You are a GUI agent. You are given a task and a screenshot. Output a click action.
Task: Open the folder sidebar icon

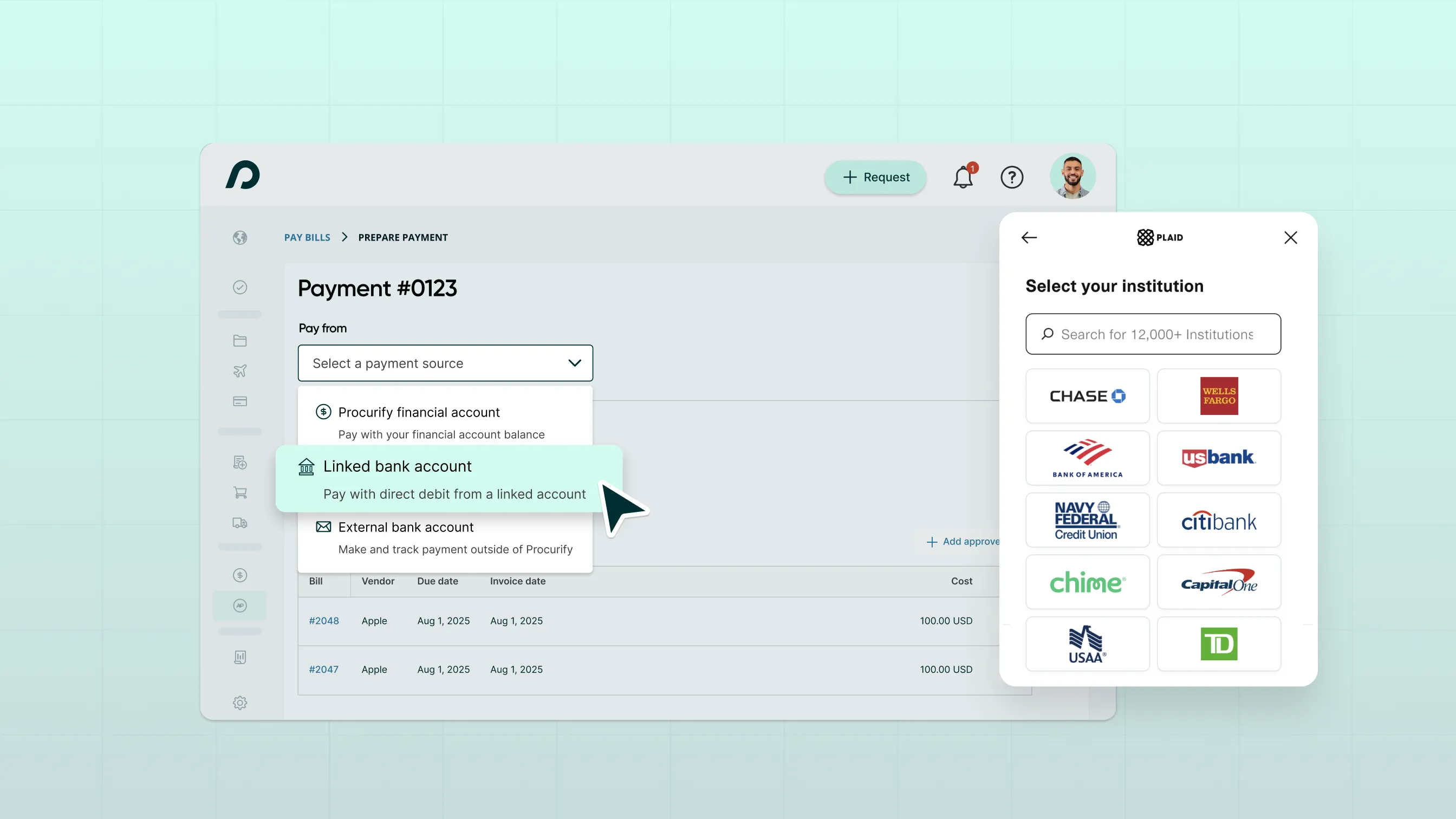(239, 340)
